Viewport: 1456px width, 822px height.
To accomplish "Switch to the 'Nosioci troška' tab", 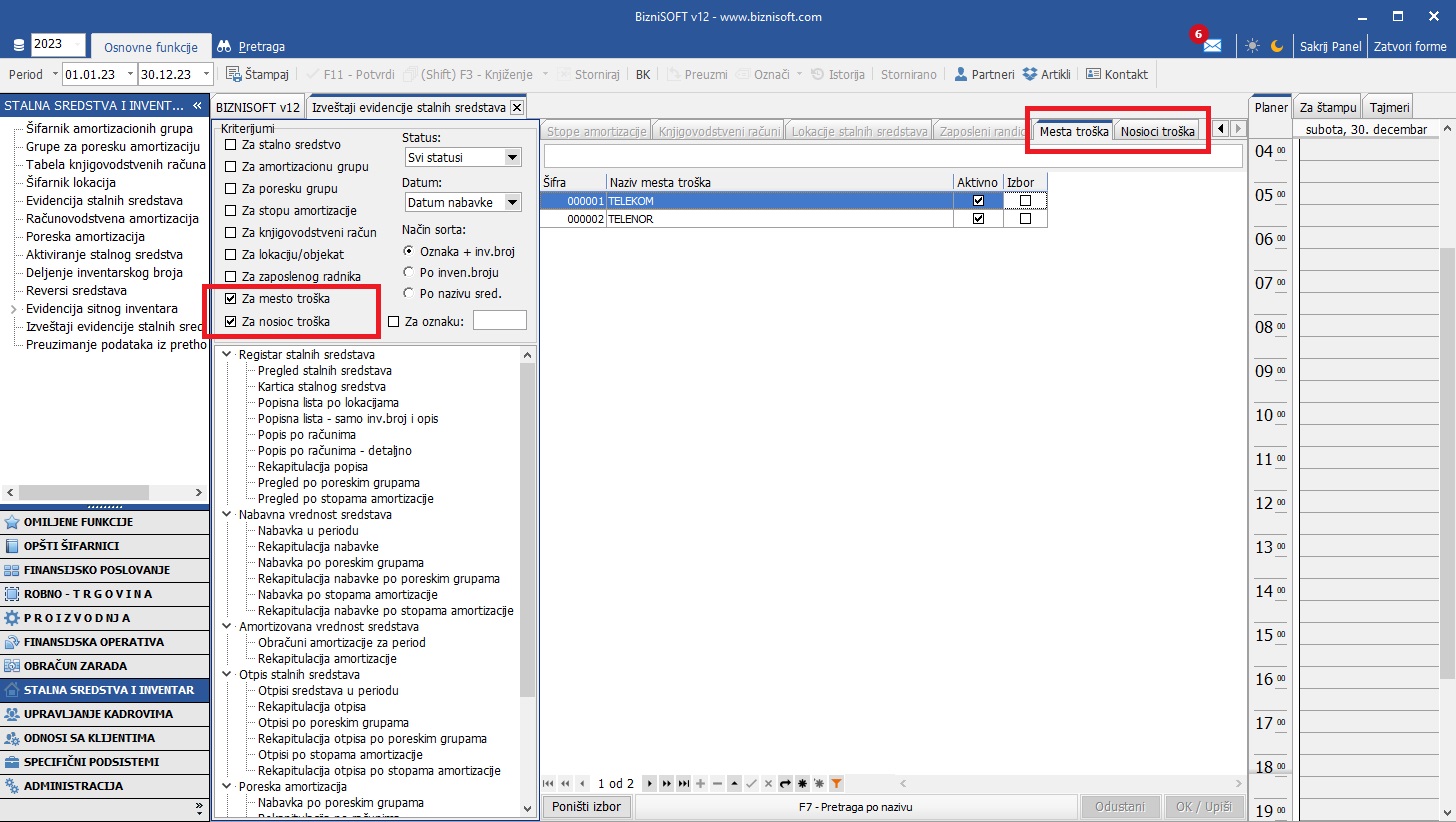I will (x=1157, y=131).
